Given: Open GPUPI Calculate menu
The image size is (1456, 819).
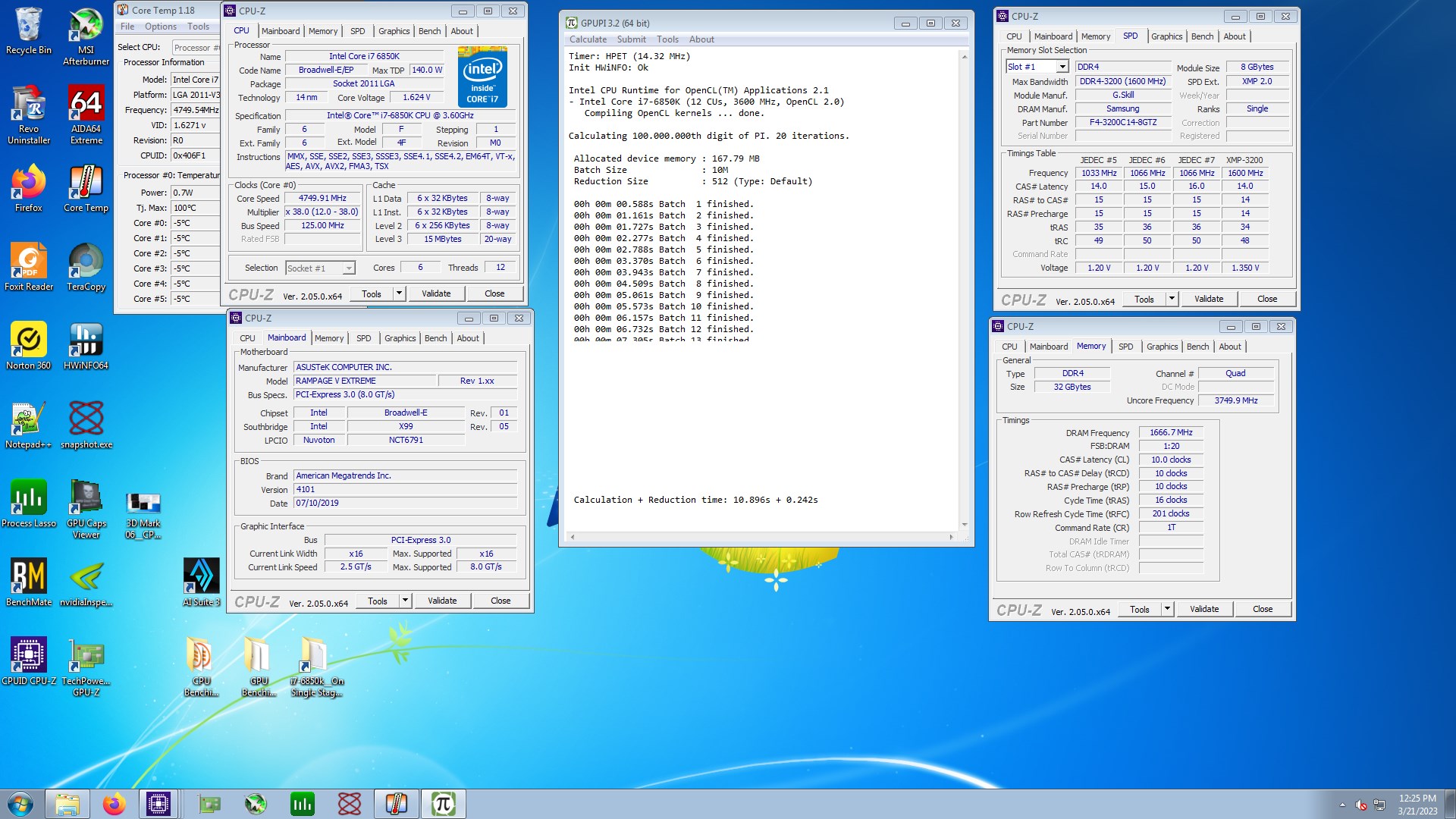Looking at the screenshot, I should click(588, 39).
